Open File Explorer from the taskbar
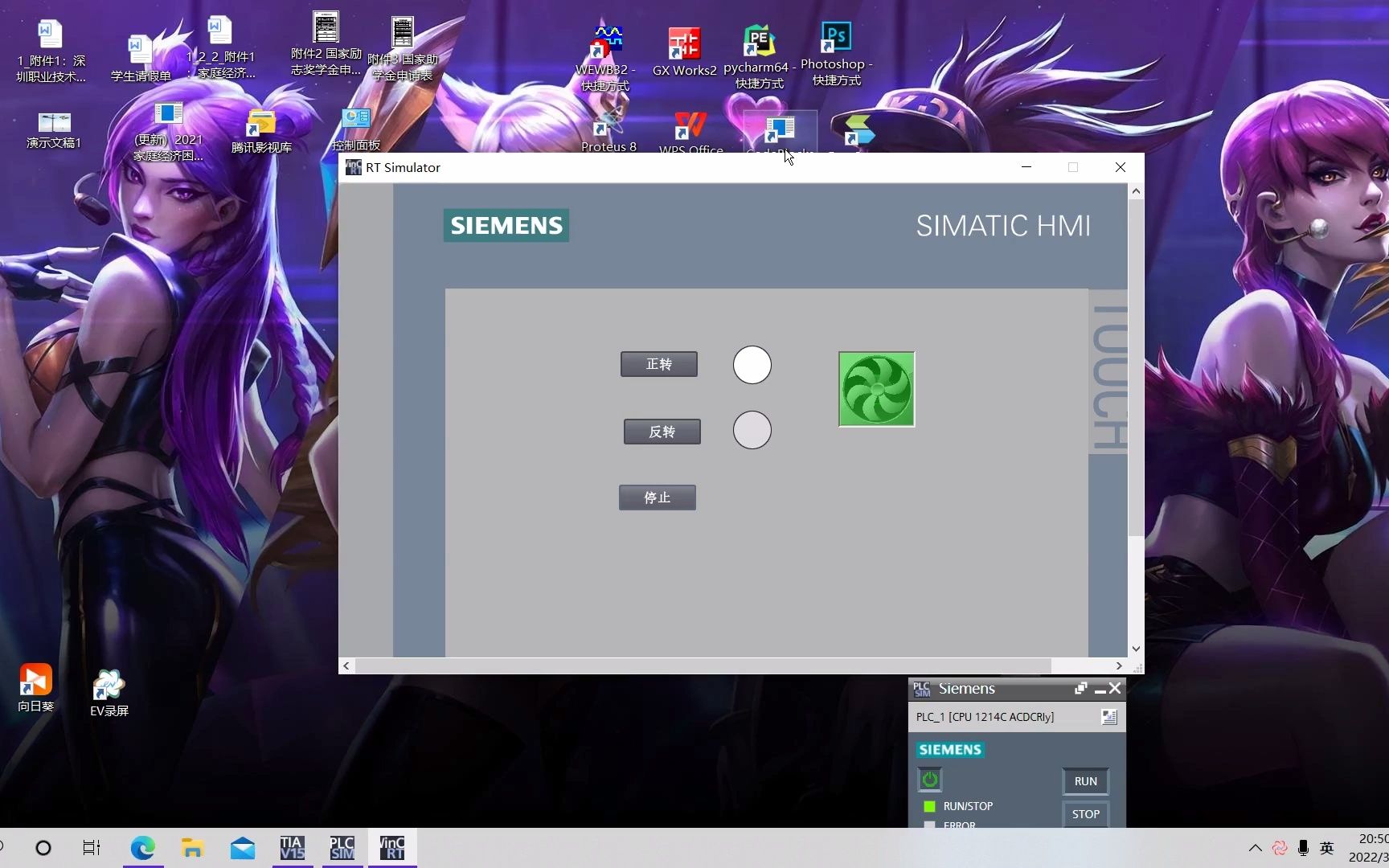 click(193, 848)
